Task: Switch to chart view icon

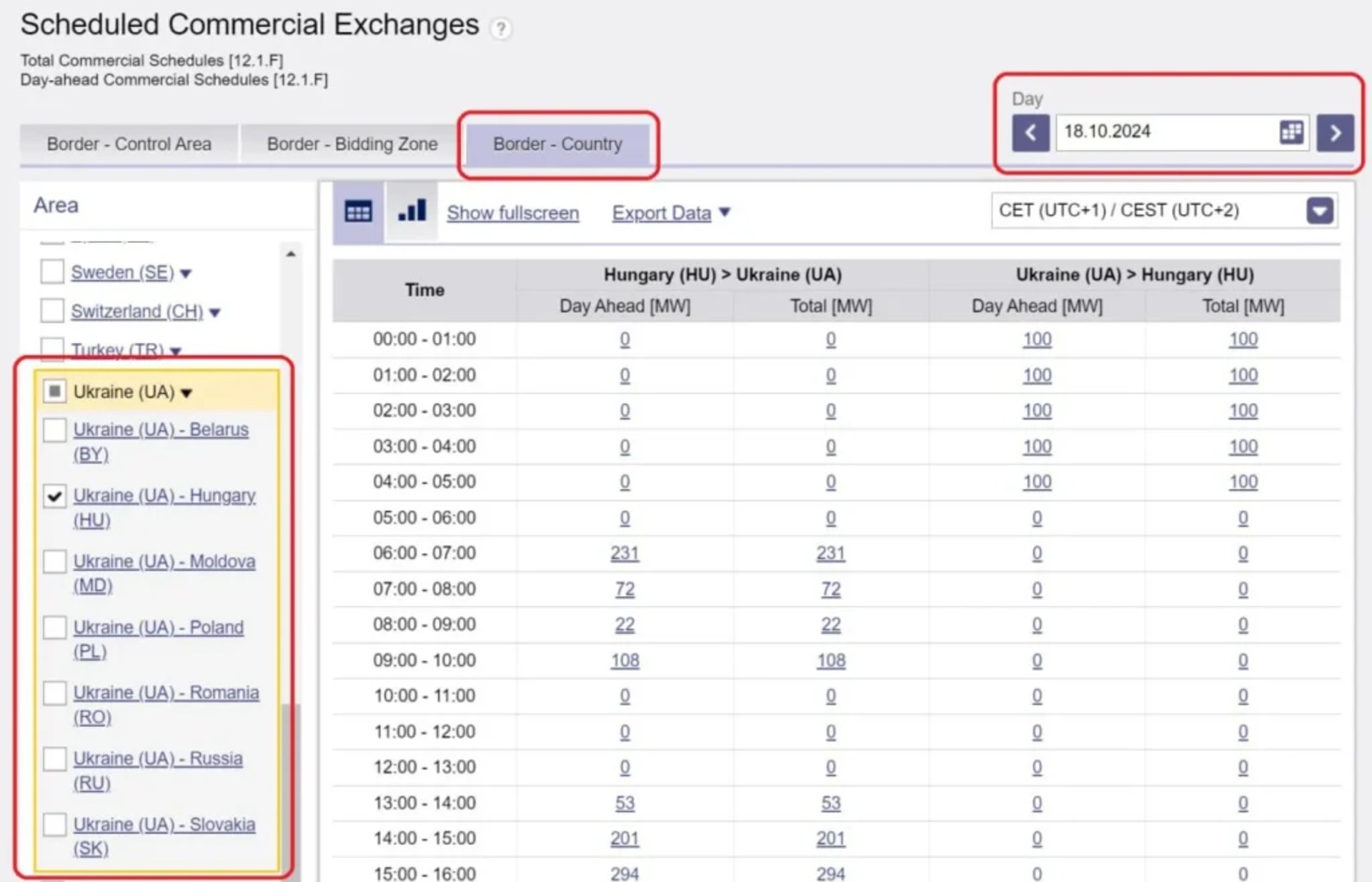Action: coord(412,212)
